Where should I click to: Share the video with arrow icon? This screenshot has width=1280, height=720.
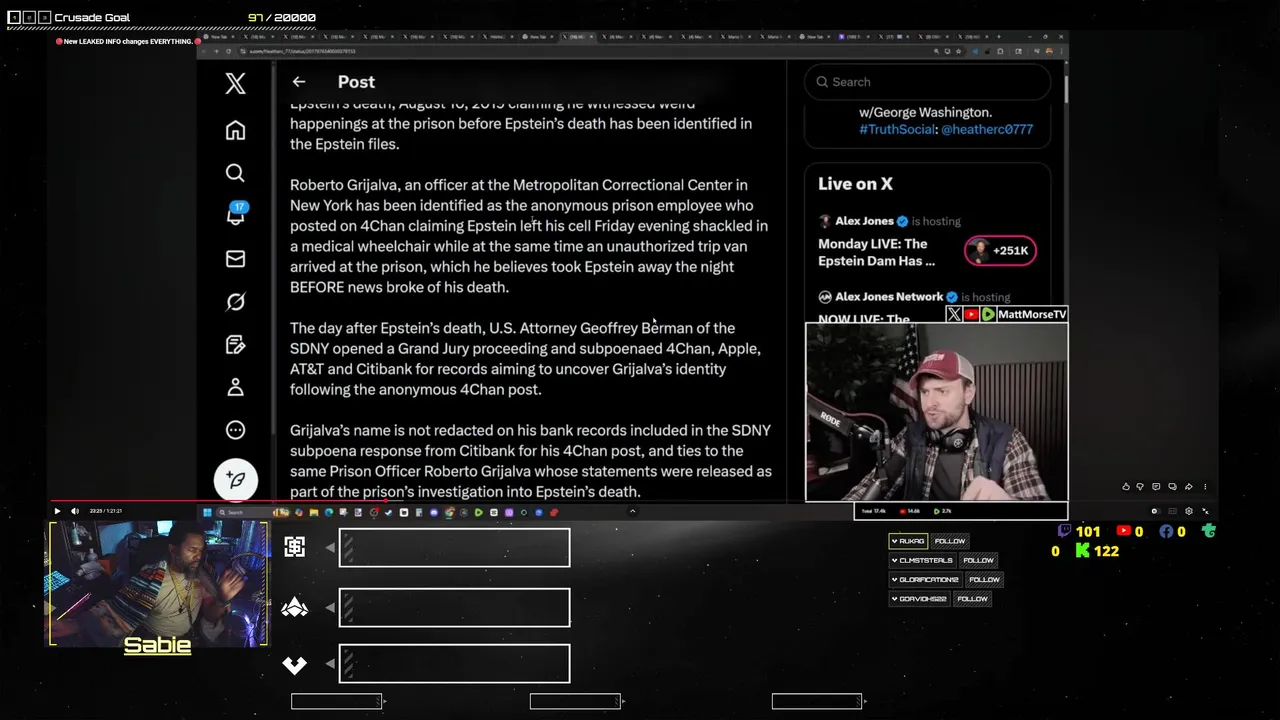coord(1189,487)
